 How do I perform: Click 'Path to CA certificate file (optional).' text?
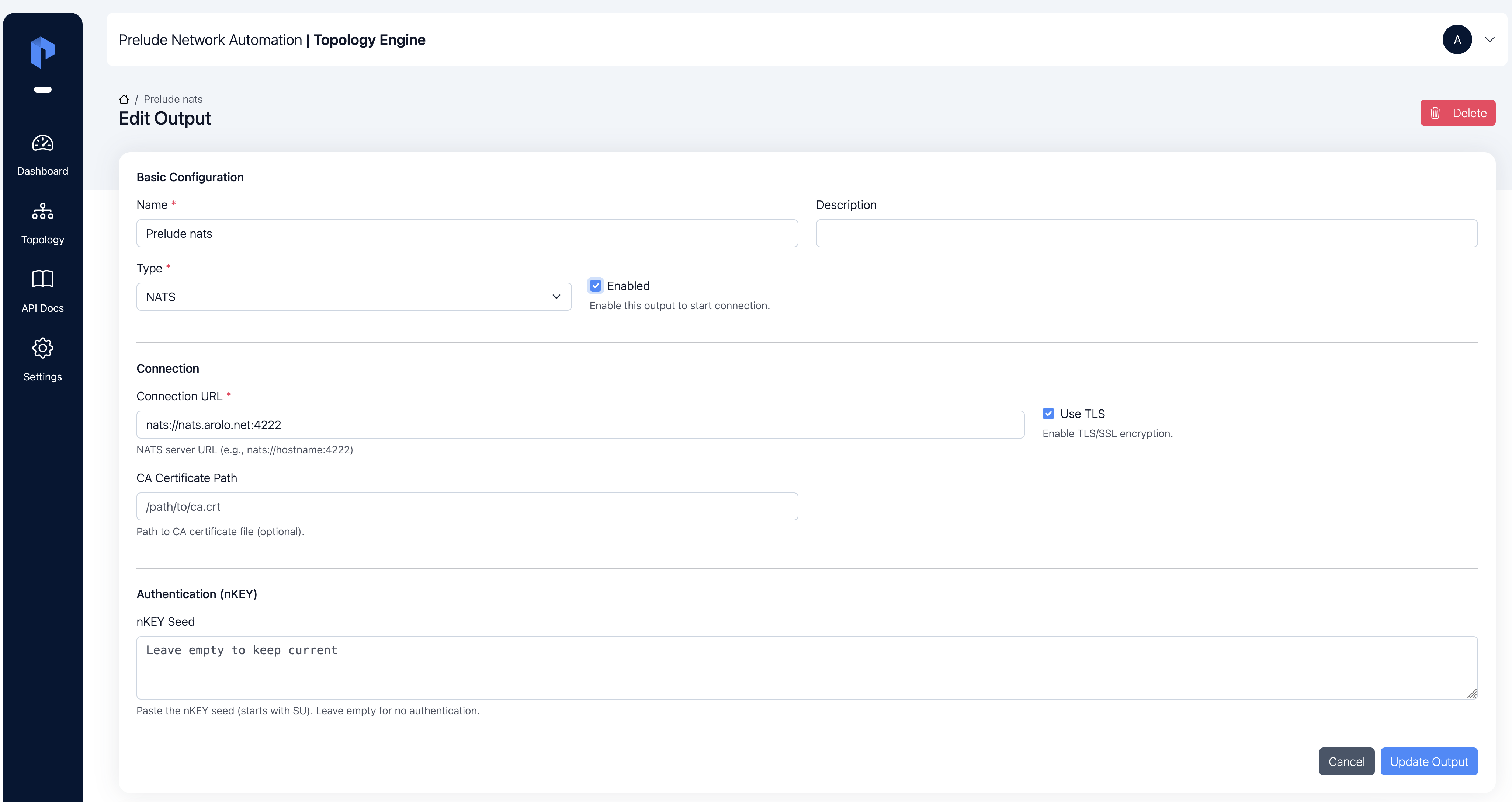220,531
